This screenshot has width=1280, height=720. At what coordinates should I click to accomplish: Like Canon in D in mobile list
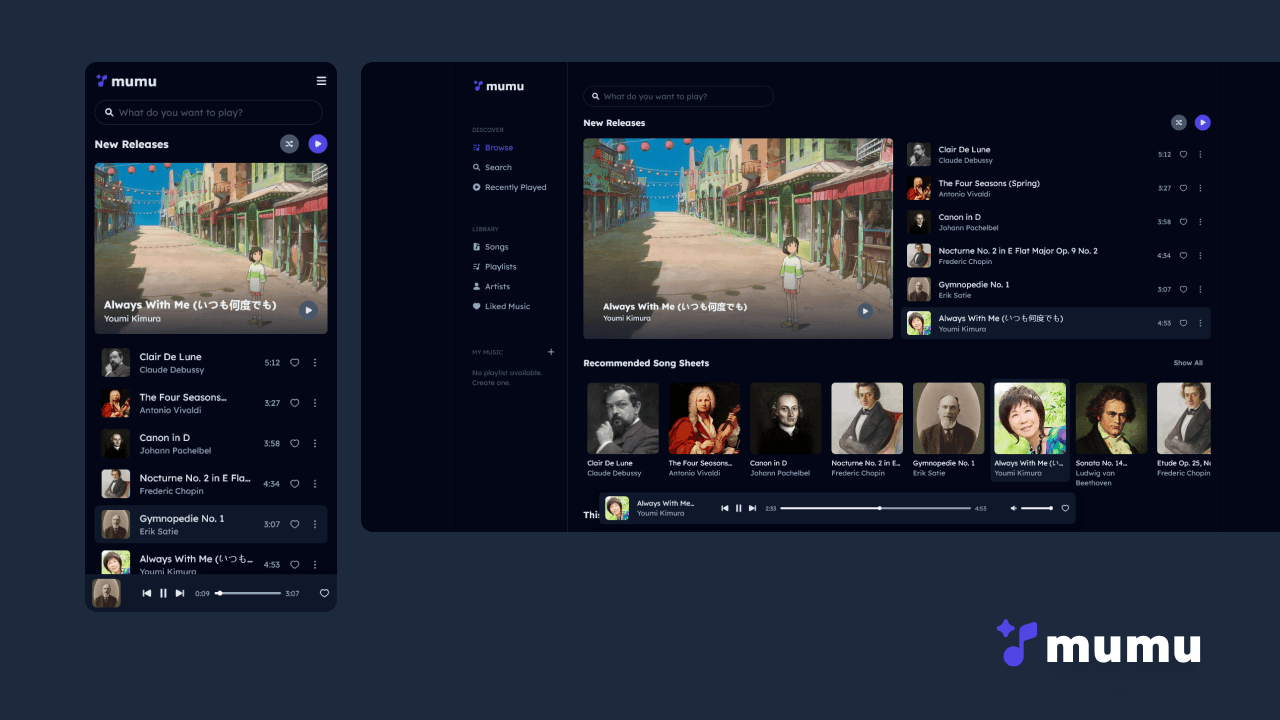294,443
